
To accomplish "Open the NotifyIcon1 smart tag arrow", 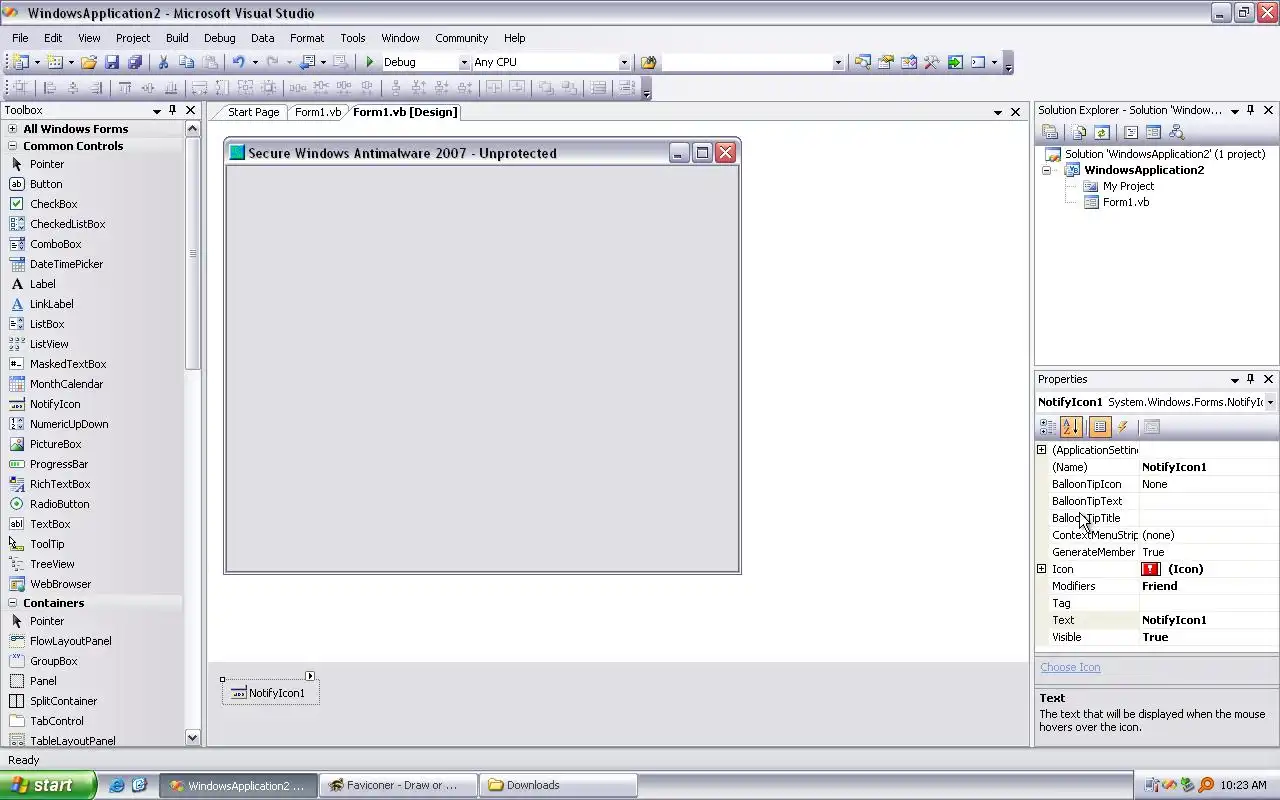I will click(310, 676).
